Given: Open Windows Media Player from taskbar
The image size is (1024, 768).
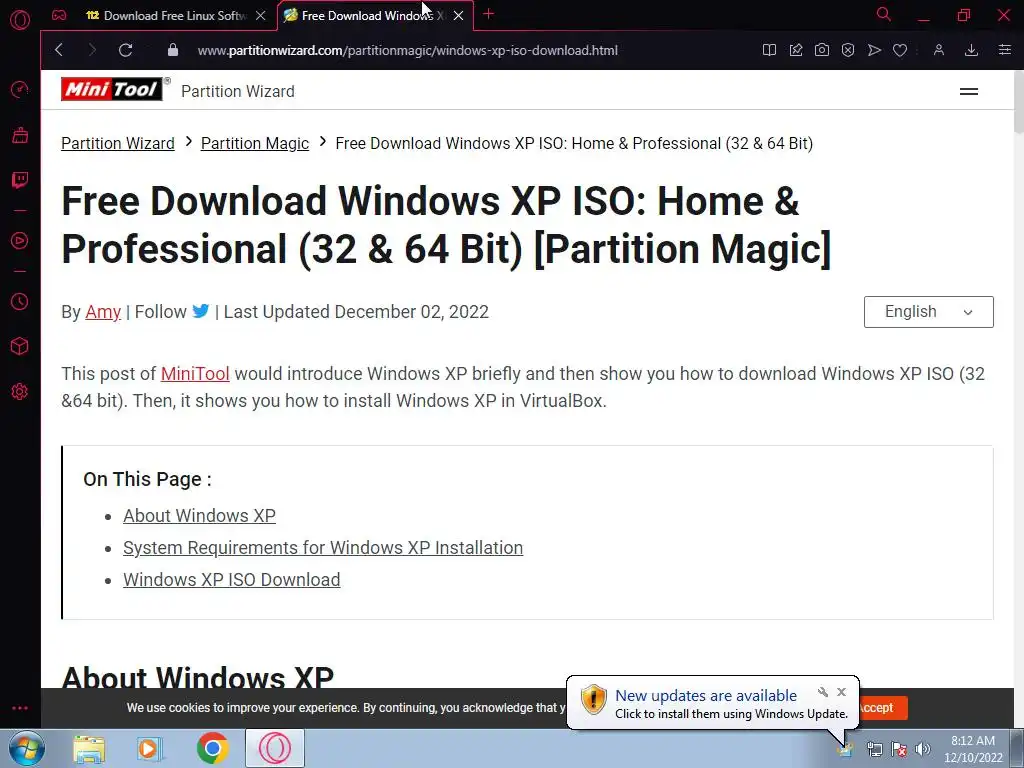Looking at the screenshot, I should point(148,749).
